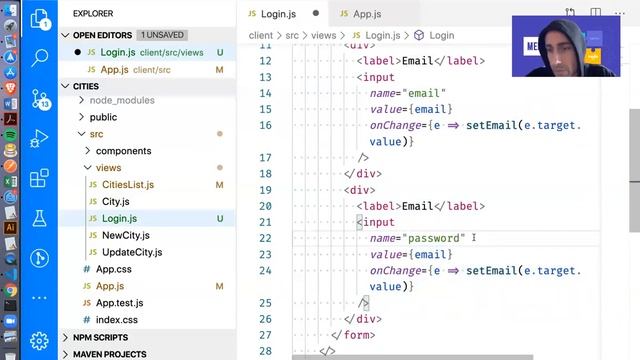This screenshot has width=640, height=360.
Task: Open Zoom from the macOS dock
Action: 11,321
